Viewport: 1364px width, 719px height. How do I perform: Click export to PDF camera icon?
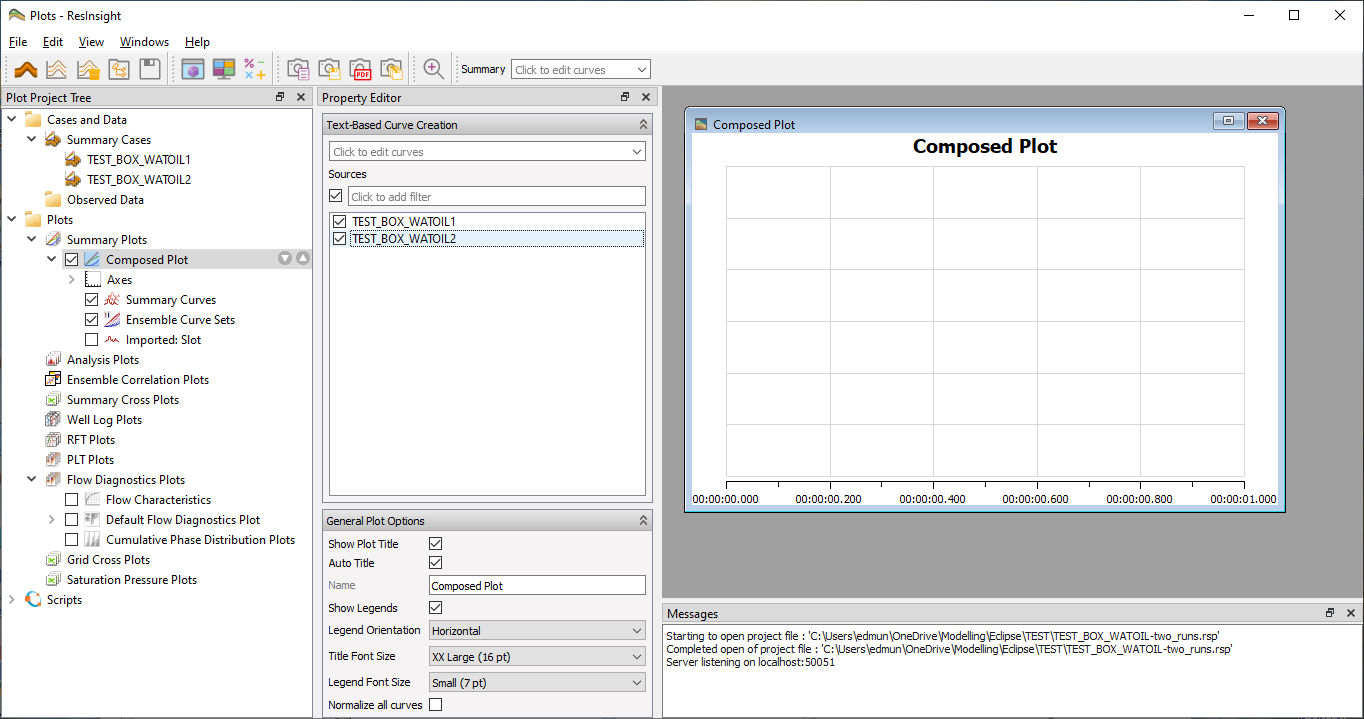click(x=360, y=69)
